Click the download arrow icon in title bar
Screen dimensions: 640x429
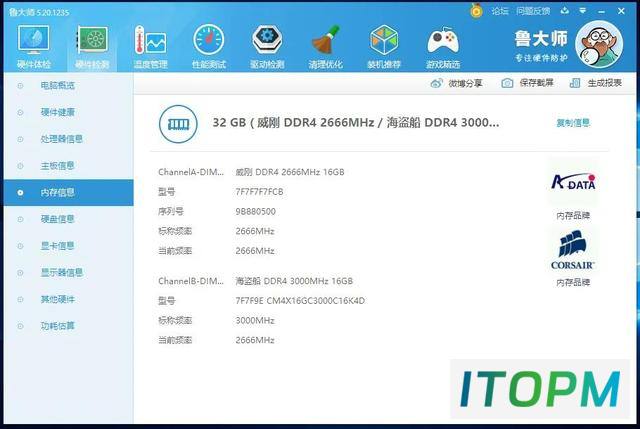pyautogui.click(x=565, y=11)
